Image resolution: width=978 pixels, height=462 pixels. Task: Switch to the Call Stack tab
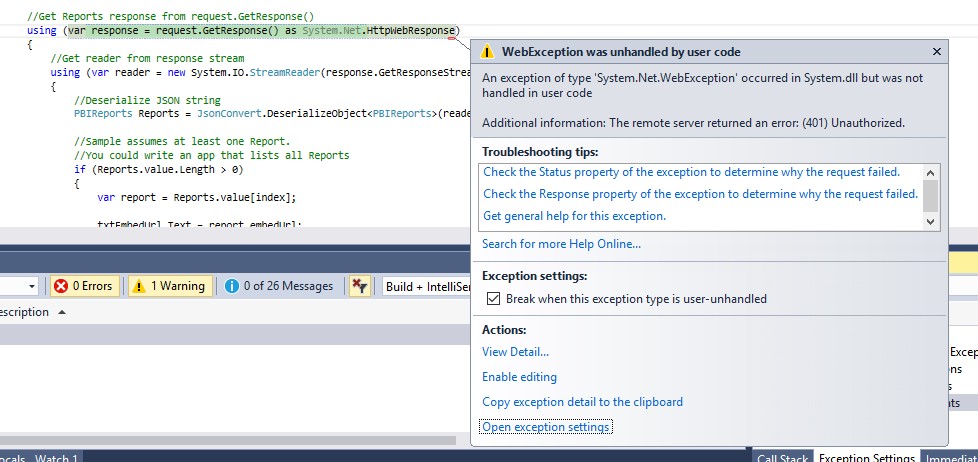782,458
